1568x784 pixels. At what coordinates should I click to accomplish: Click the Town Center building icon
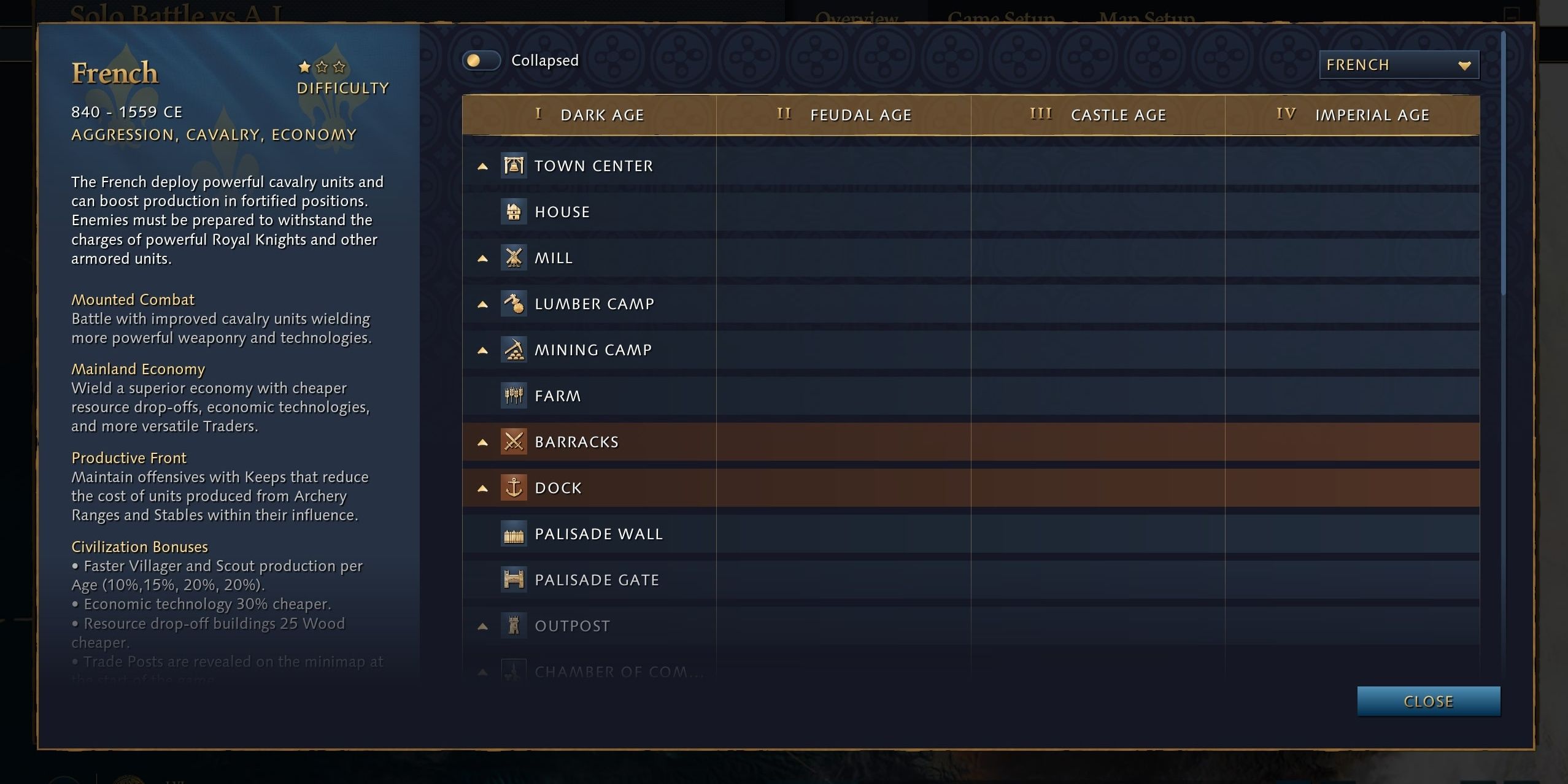(514, 166)
